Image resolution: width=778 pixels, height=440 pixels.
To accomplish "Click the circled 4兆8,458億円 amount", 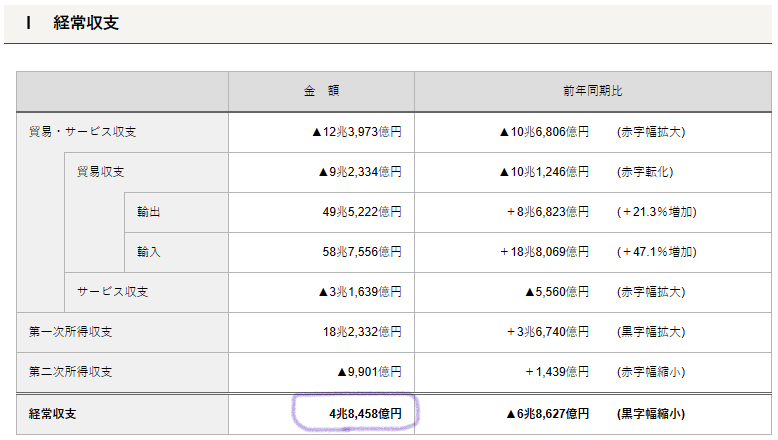I will point(357,413).
